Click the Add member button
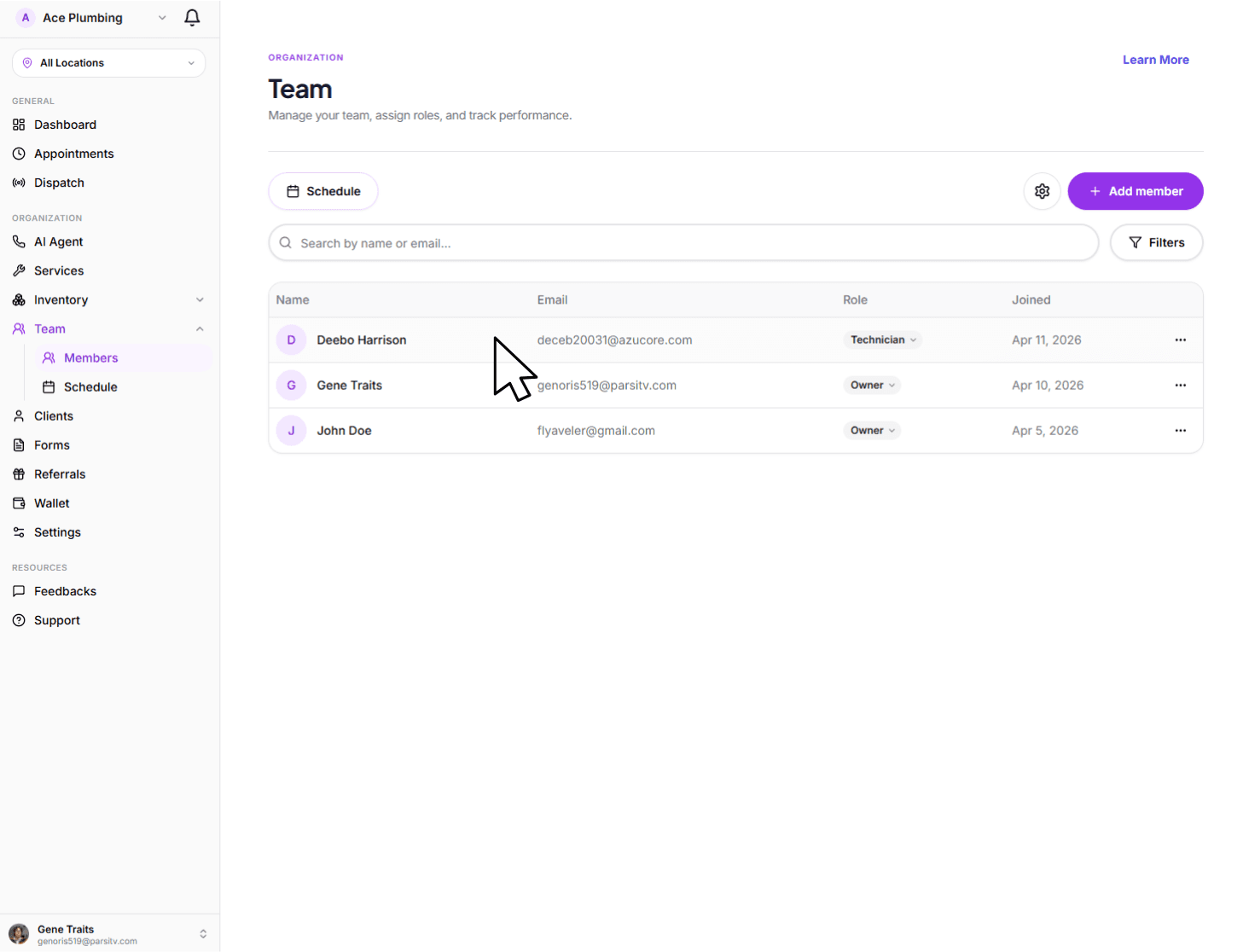 tap(1135, 191)
